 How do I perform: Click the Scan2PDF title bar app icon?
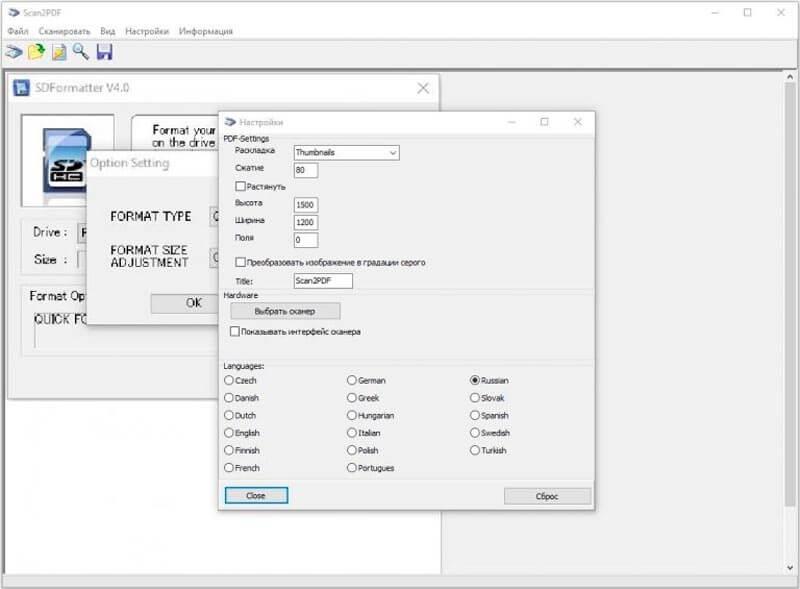tap(14, 13)
